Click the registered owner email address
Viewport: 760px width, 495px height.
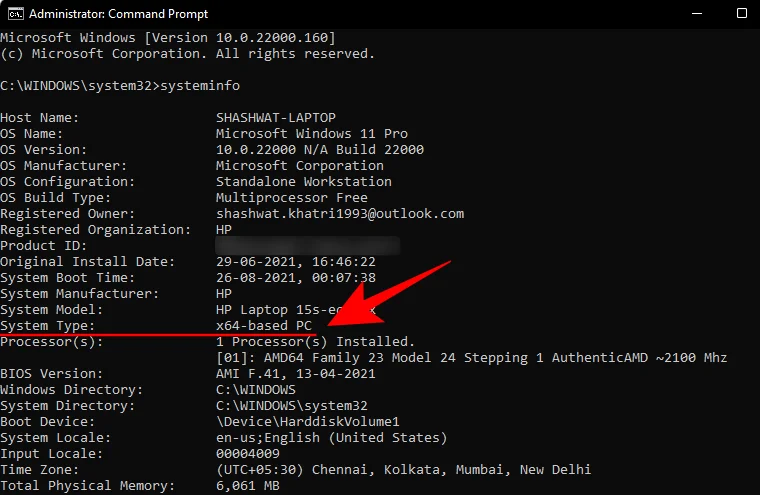[340, 214]
